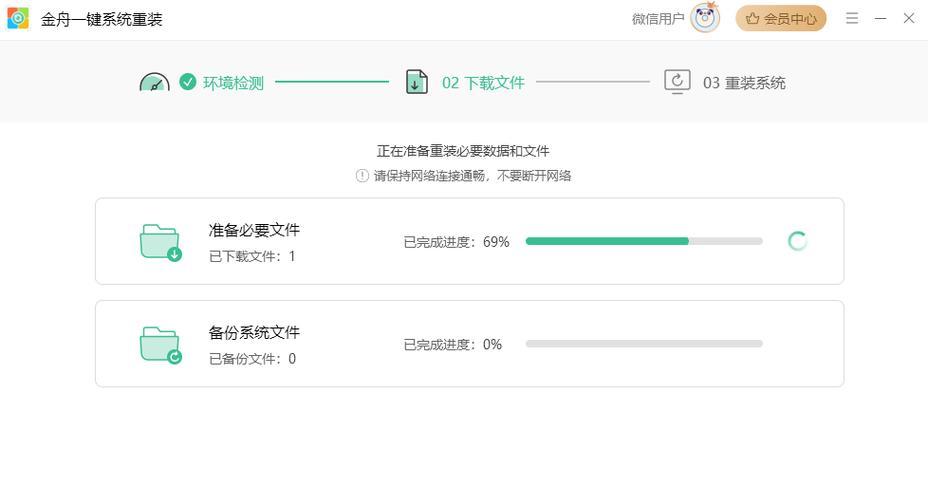Screen dimensions: 928x494
Task: Minimize the window
Action: 881,18
